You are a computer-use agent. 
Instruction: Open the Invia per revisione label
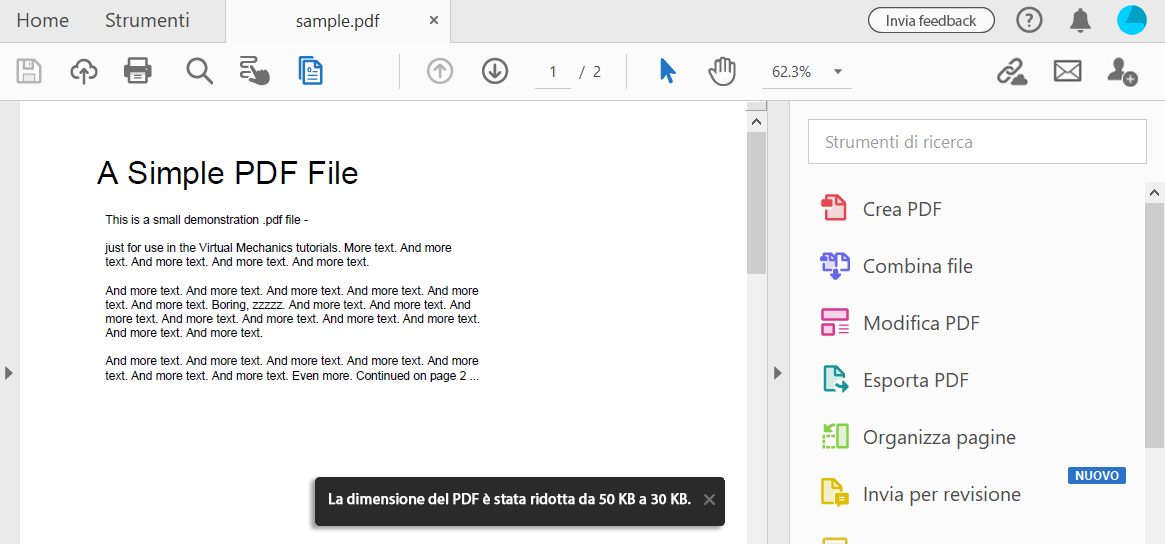(x=941, y=494)
